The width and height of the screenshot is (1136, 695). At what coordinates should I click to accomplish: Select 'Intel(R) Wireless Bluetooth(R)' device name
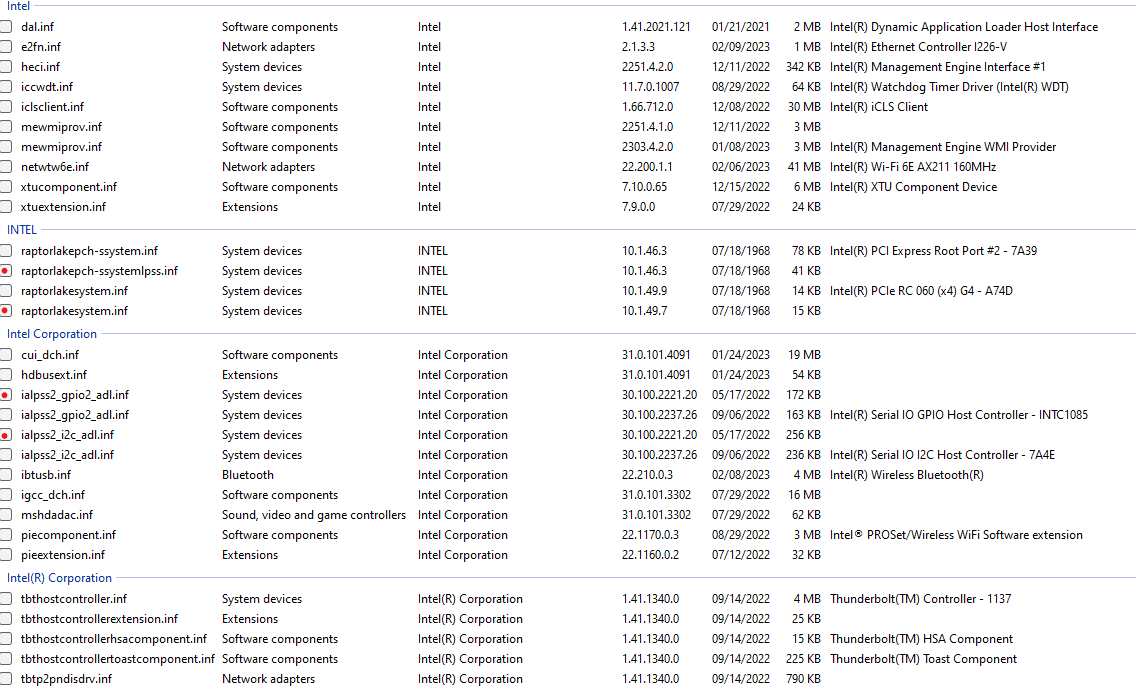tap(906, 475)
